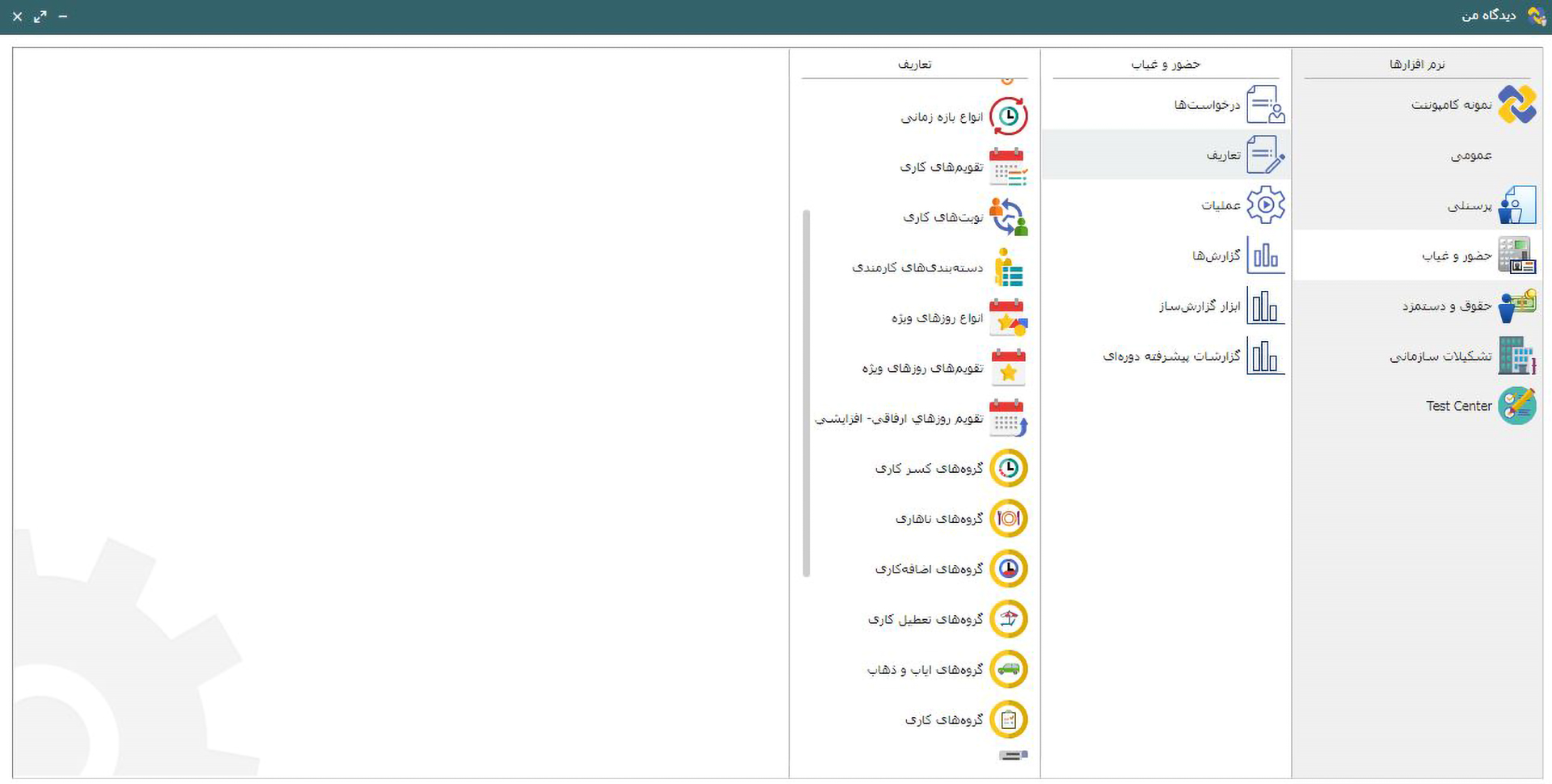
Task: Open the انواع روزهای ویژه icon
Action: coord(1008,318)
